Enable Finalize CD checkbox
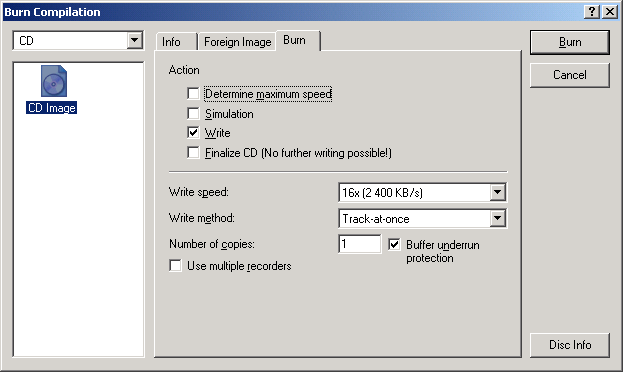Viewport: 623px width, 372px height. [x=193, y=153]
